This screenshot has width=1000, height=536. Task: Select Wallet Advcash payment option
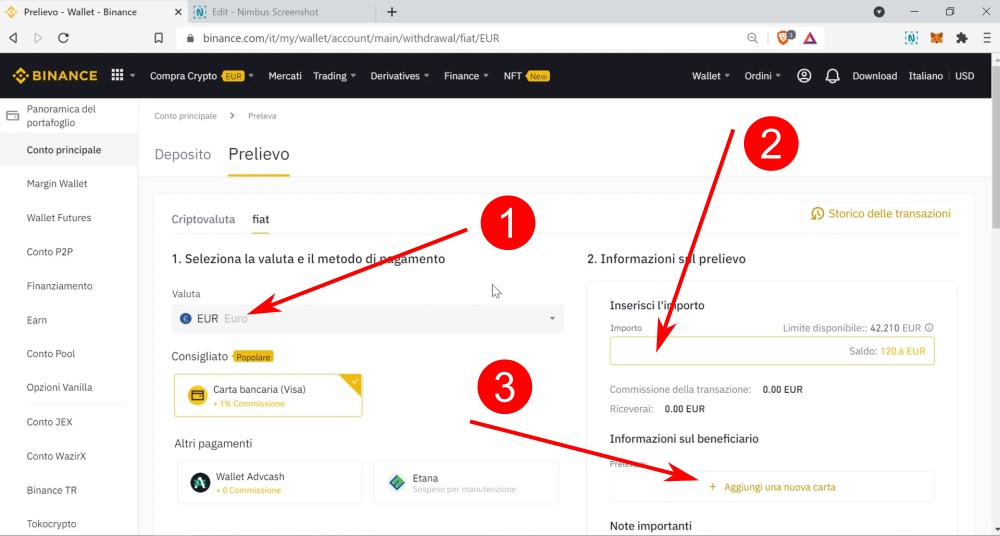coord(270,482)
